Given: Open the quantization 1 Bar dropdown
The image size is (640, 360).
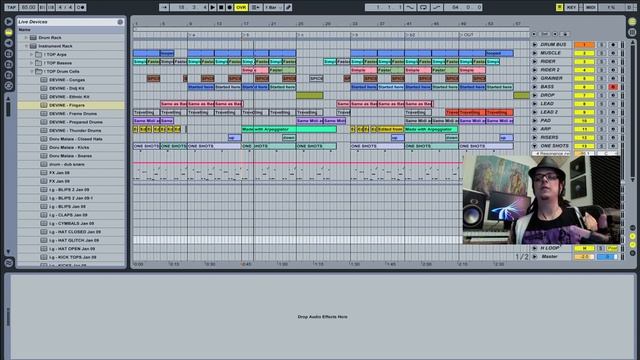Looking at the screenshot, I should [x=273, y=7].
